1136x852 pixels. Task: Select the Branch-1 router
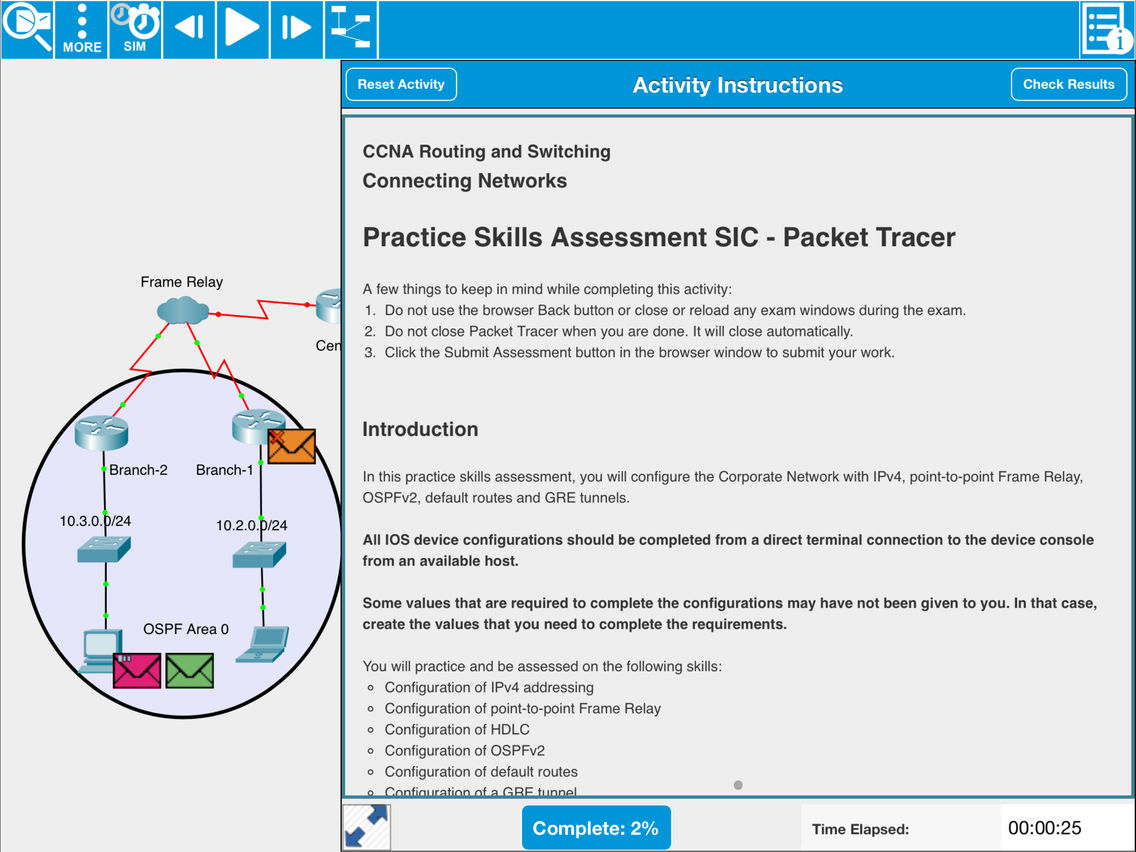(x=255, y=426)
